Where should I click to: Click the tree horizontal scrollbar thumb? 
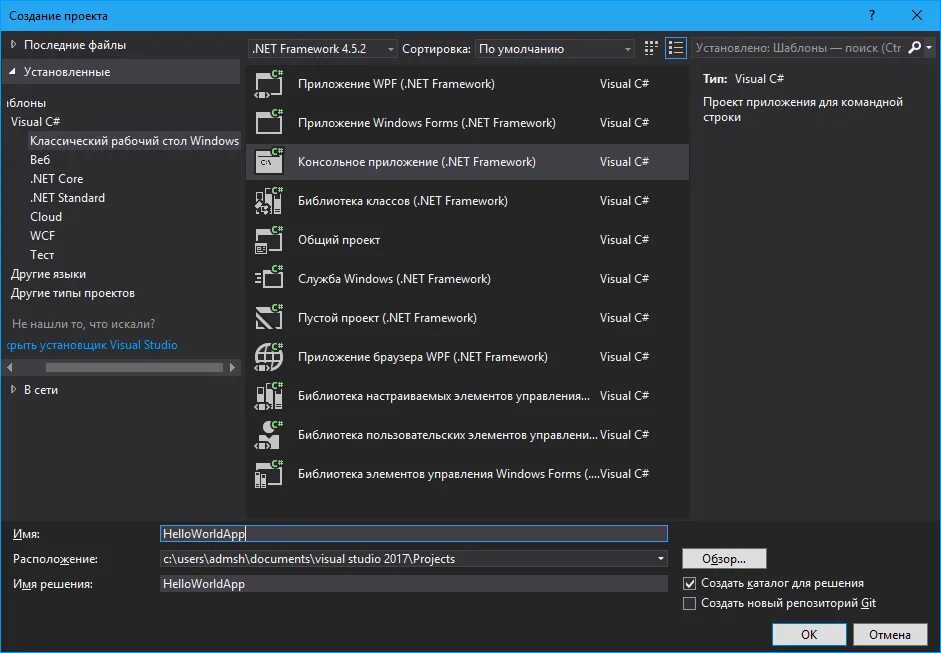[x=134, y=367]
